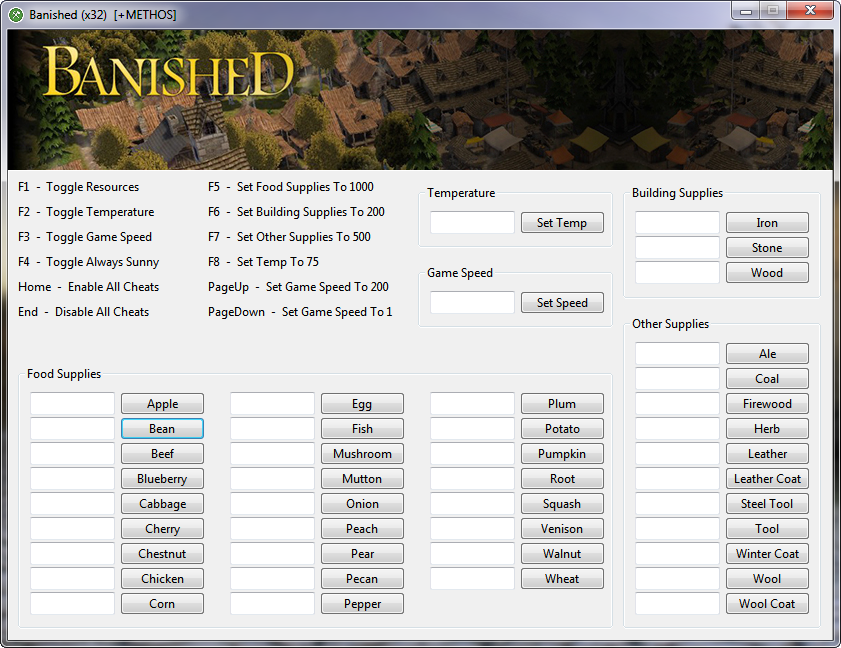The width and height of the screenshot is (841, 648).
Task: Click the Firewood button
Action: [767, 403]
